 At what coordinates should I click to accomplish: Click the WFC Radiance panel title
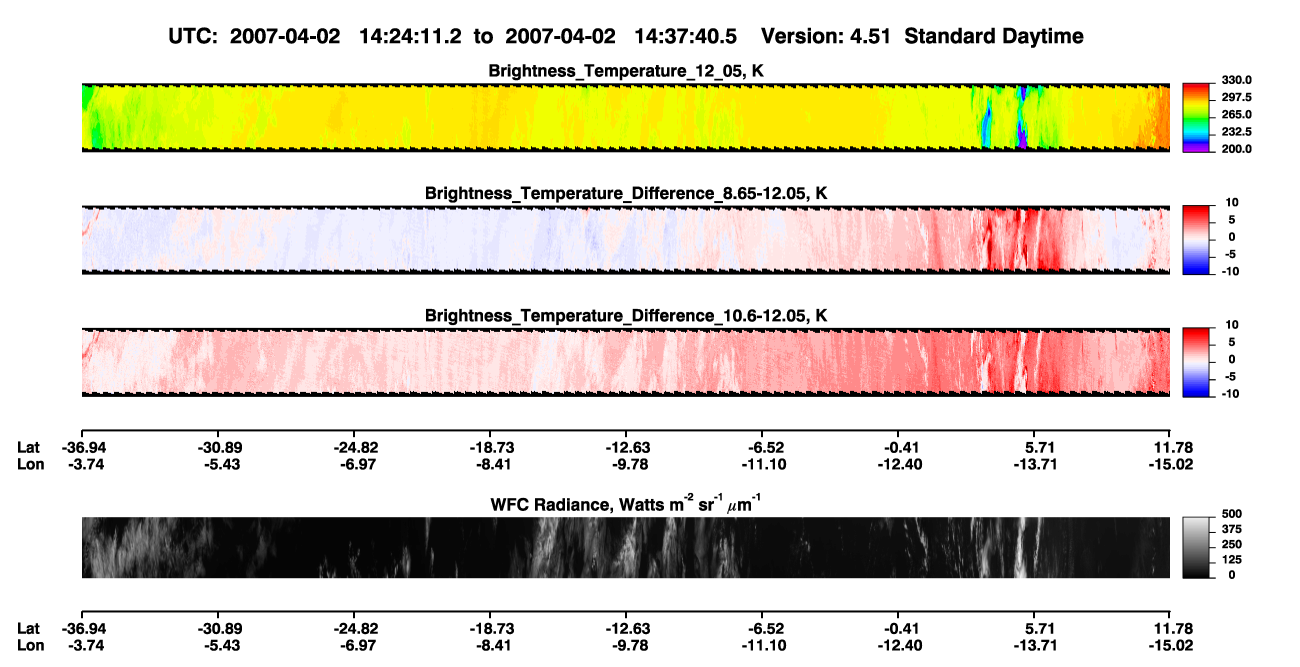point(626,506)
